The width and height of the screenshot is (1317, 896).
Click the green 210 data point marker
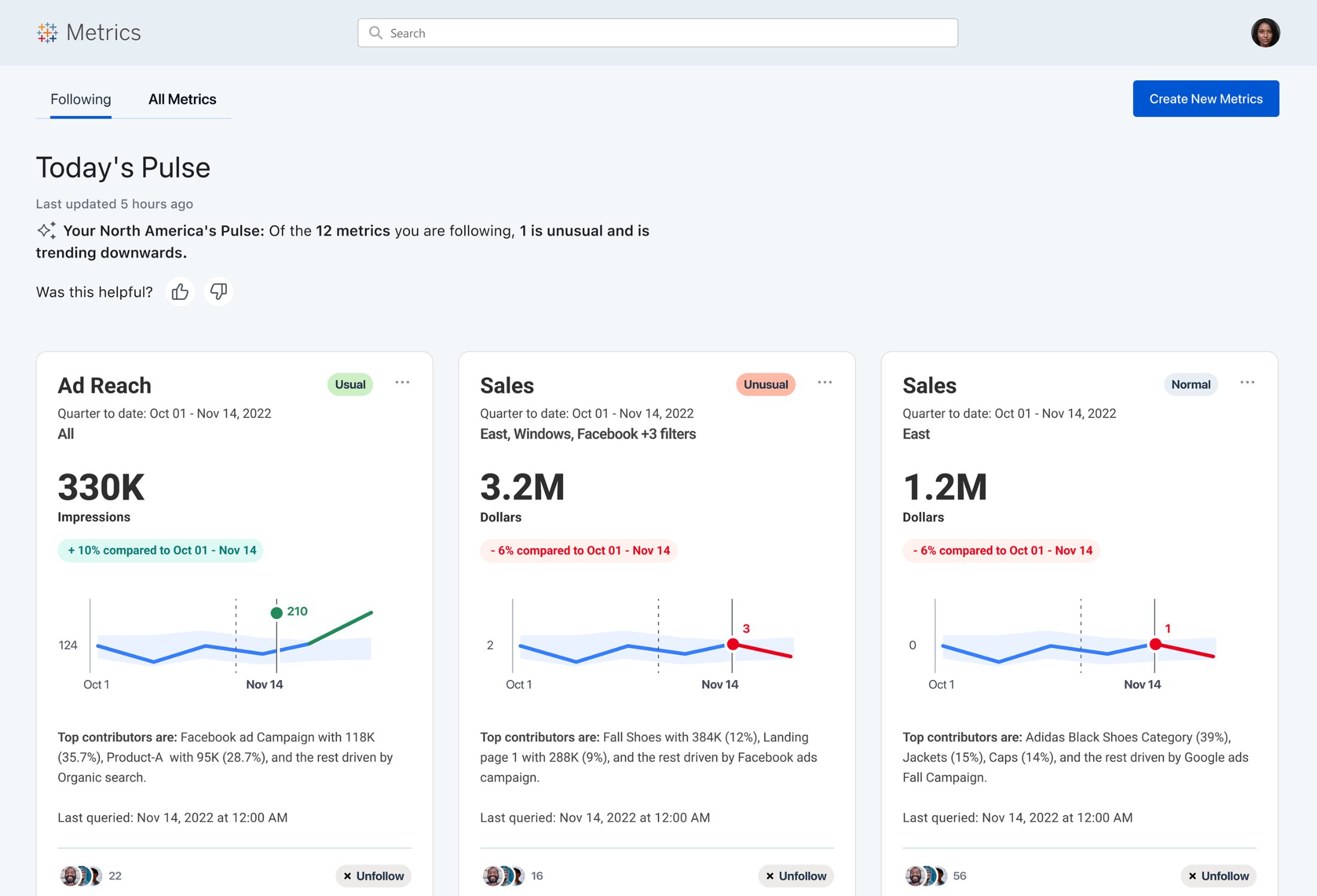coord(277,612)
